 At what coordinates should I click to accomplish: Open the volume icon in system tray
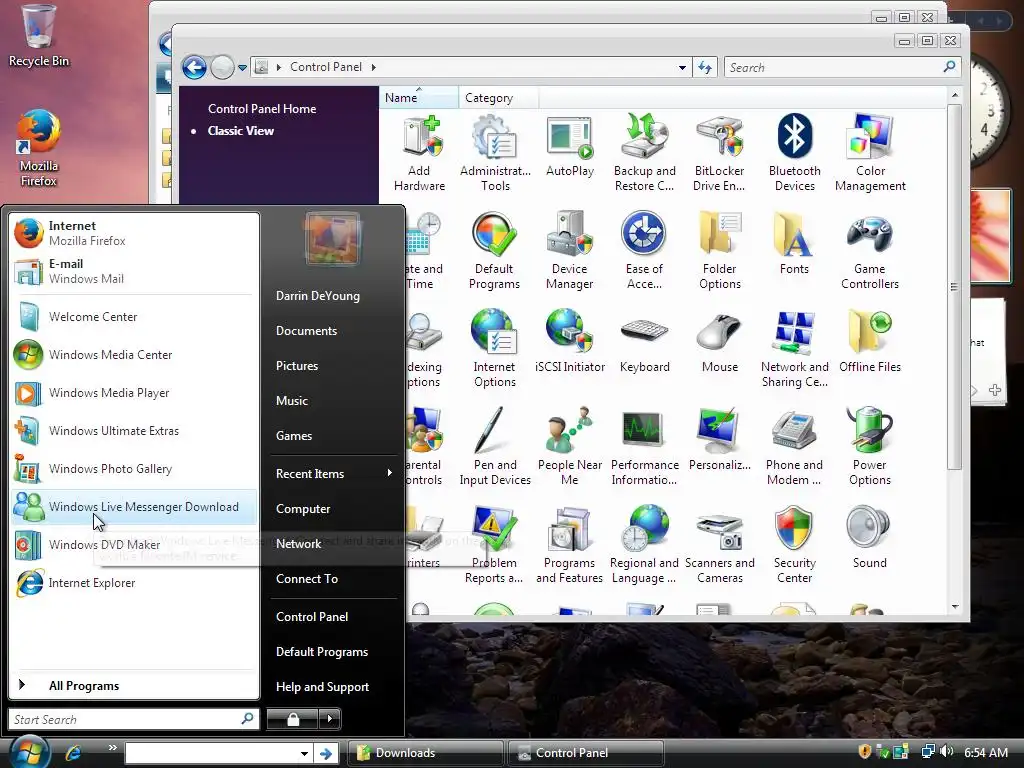click(x=946, y=752)
